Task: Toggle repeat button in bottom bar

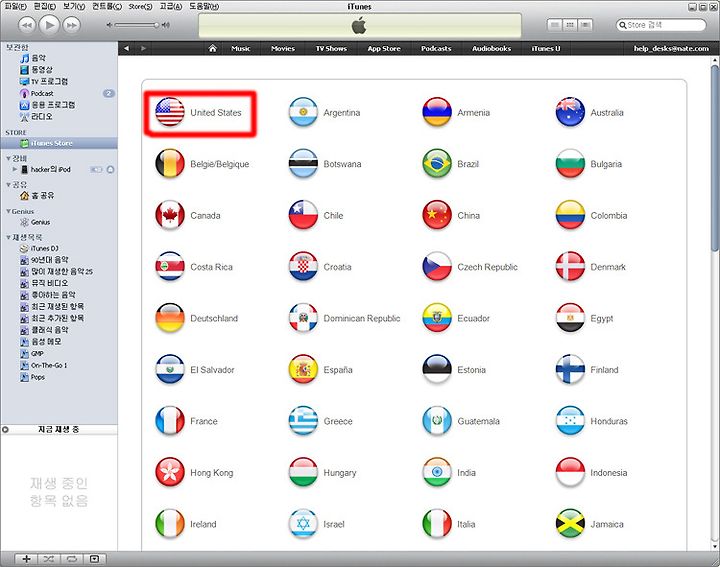Action: coord(72,559)
